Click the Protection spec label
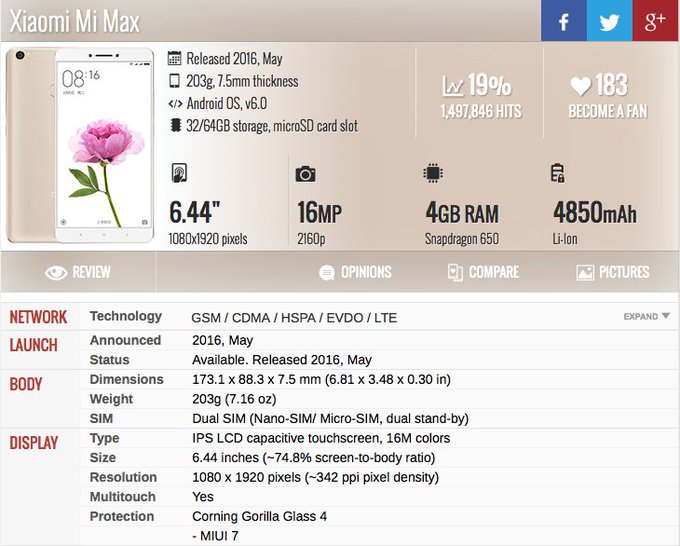This screenshot has width=680, height=546. click(122, 516)
